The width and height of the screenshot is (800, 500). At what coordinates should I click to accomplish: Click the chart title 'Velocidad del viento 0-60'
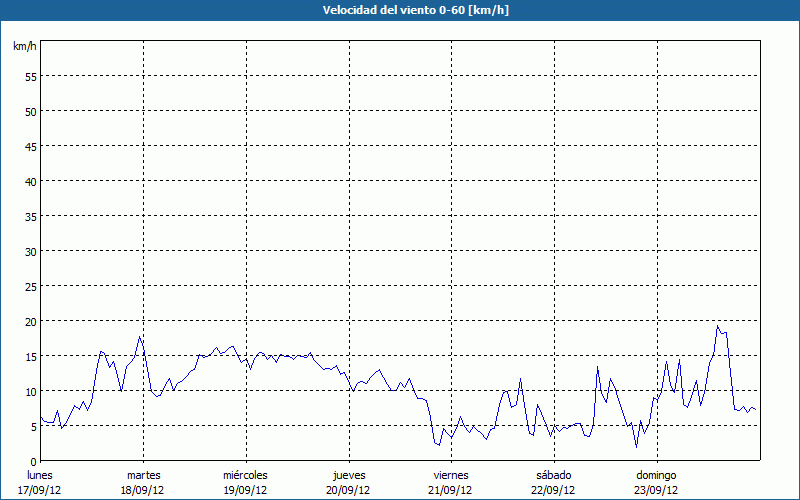(x=400, y=10)
